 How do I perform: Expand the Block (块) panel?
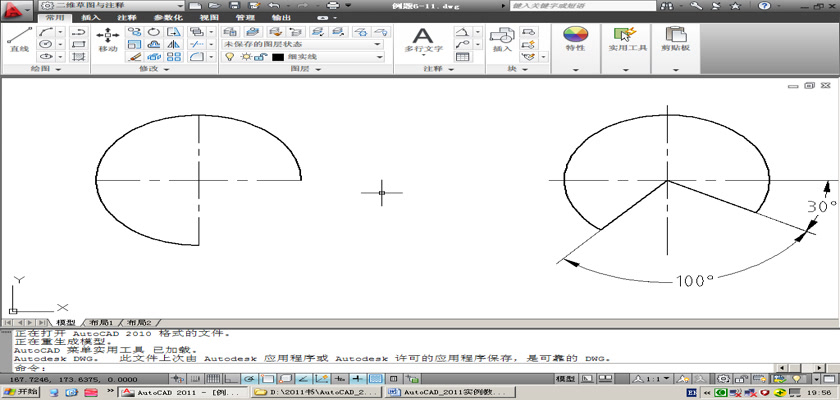pos(518,69)
